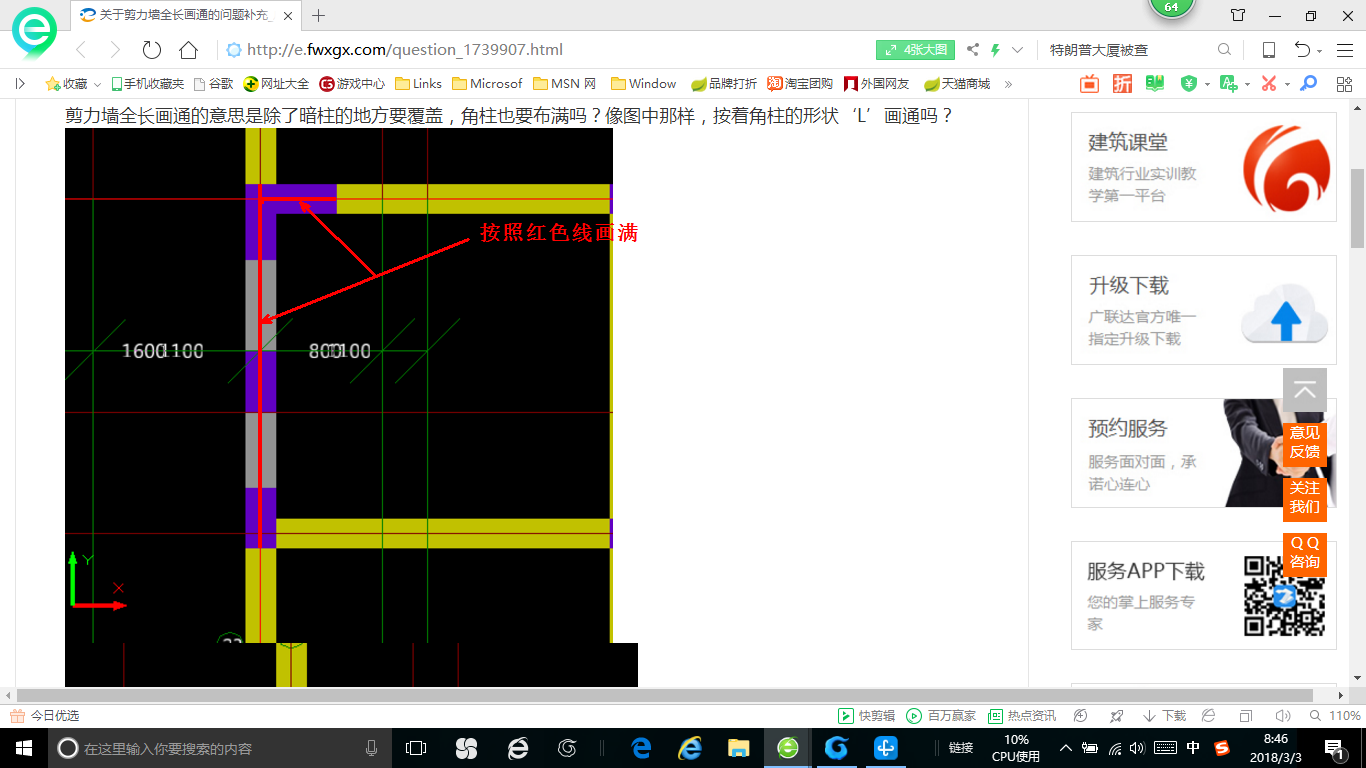Open the 建筑课堂 sidebar card
The image size is (1366, 768).
1204,167
